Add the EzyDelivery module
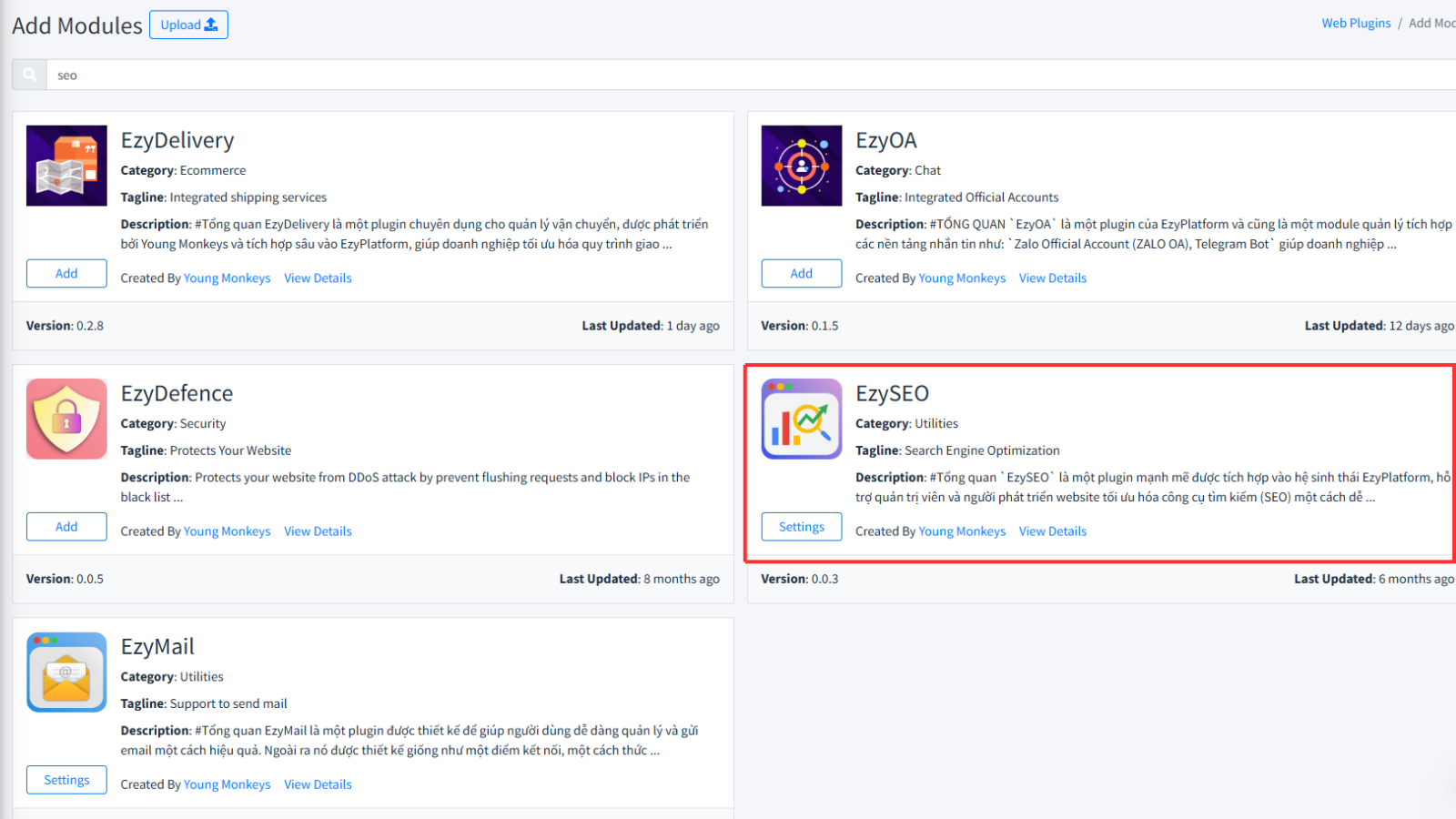This screenshot has height=819, width=1456. 66,273
